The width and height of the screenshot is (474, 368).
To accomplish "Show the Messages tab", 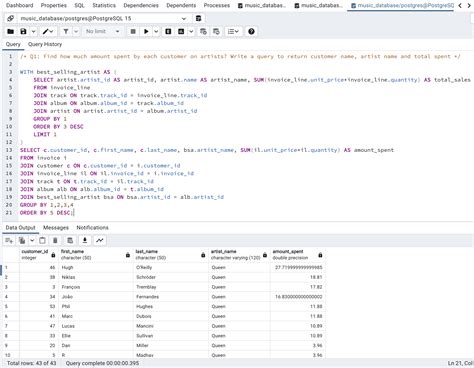I will pyautogui.click(x=56, y=228).
